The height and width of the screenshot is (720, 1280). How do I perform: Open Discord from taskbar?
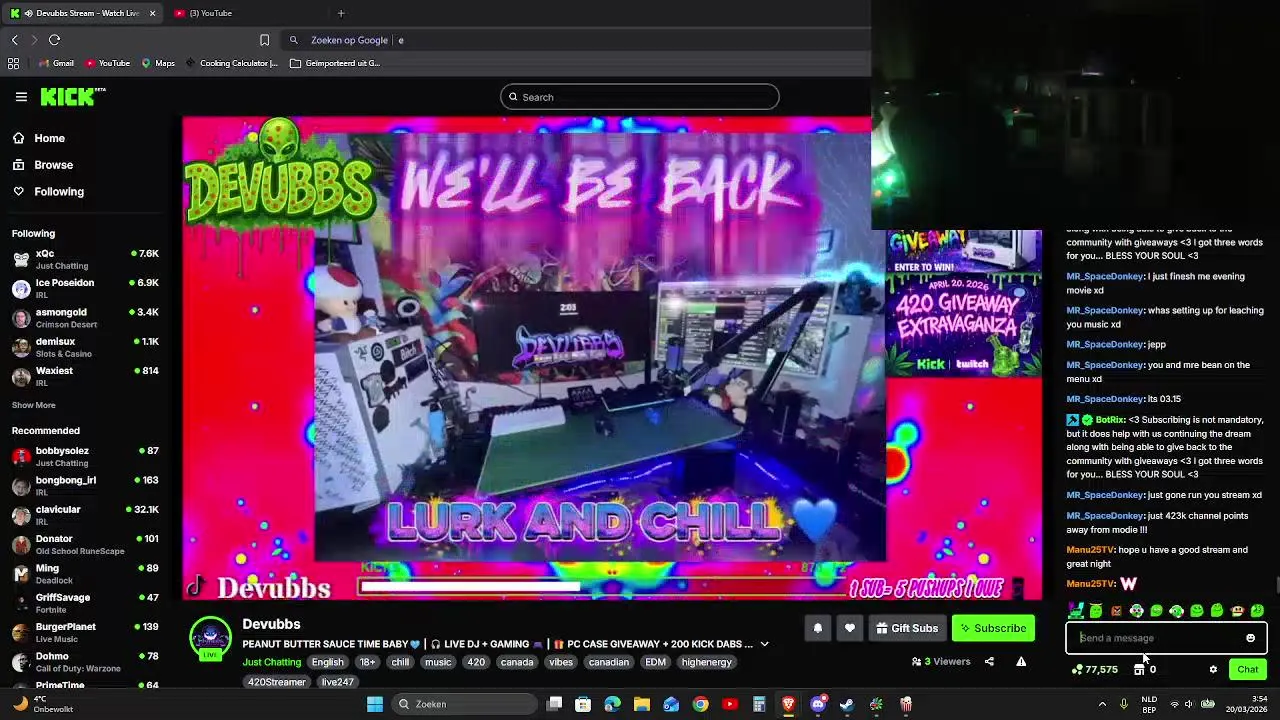pos(818,704)
